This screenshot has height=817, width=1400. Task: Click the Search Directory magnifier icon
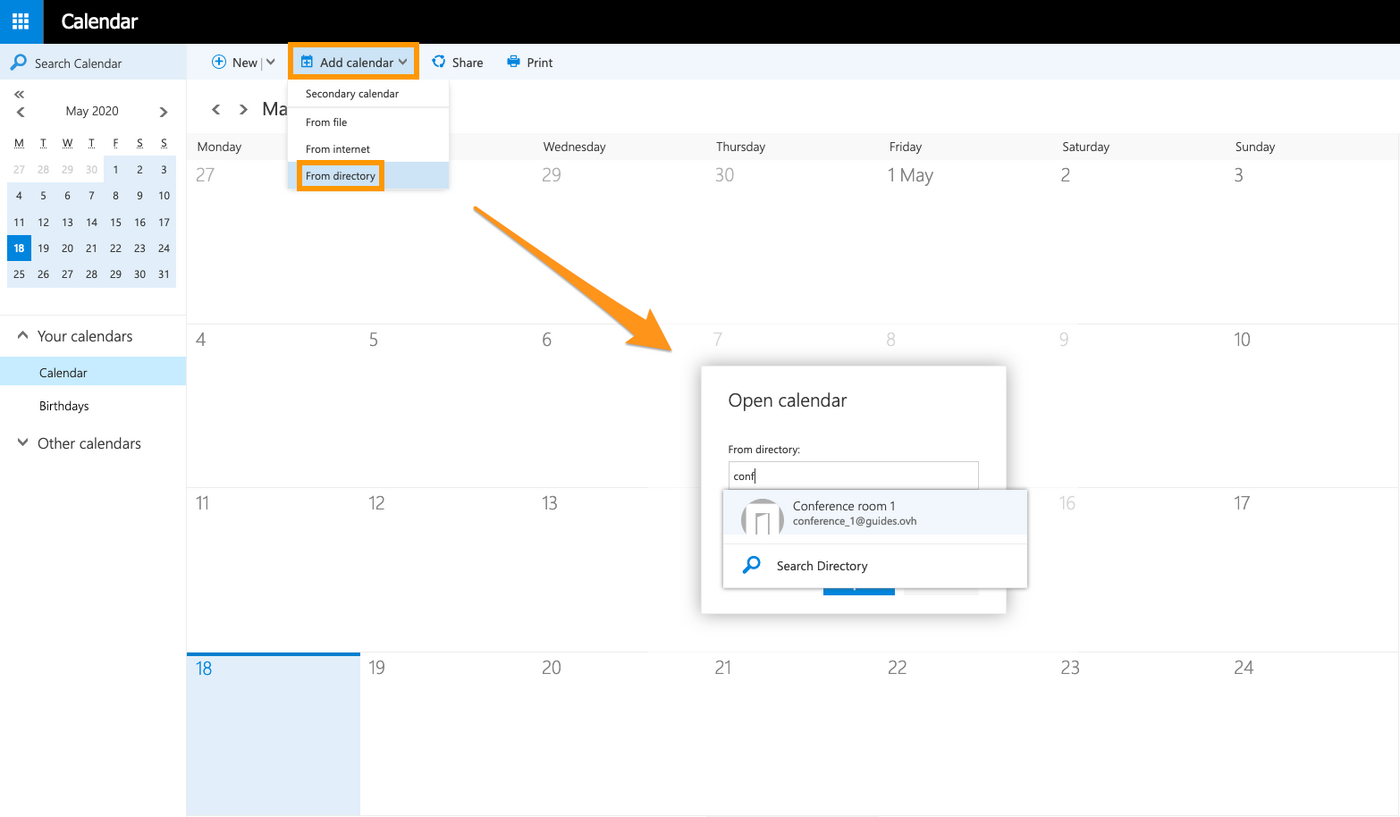click(752, 565)
